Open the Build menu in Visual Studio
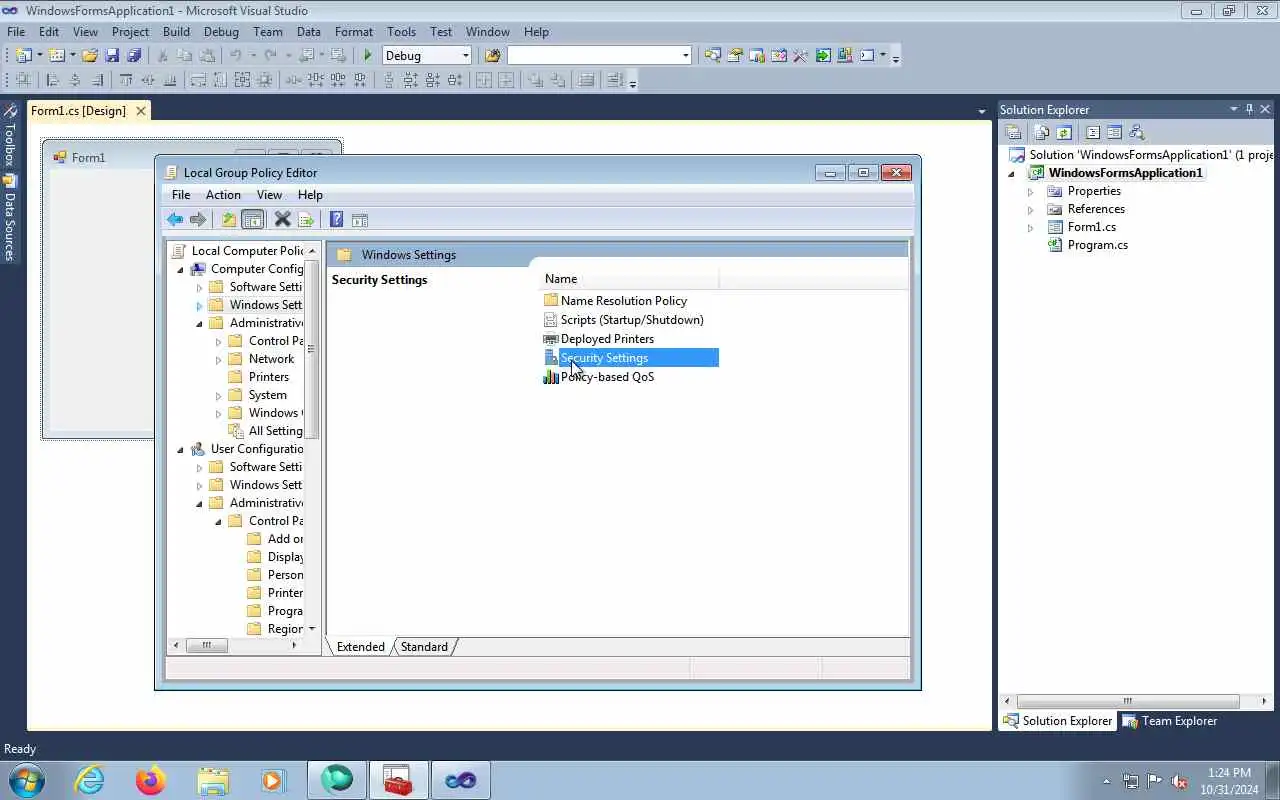 click(x=176, y=32)
